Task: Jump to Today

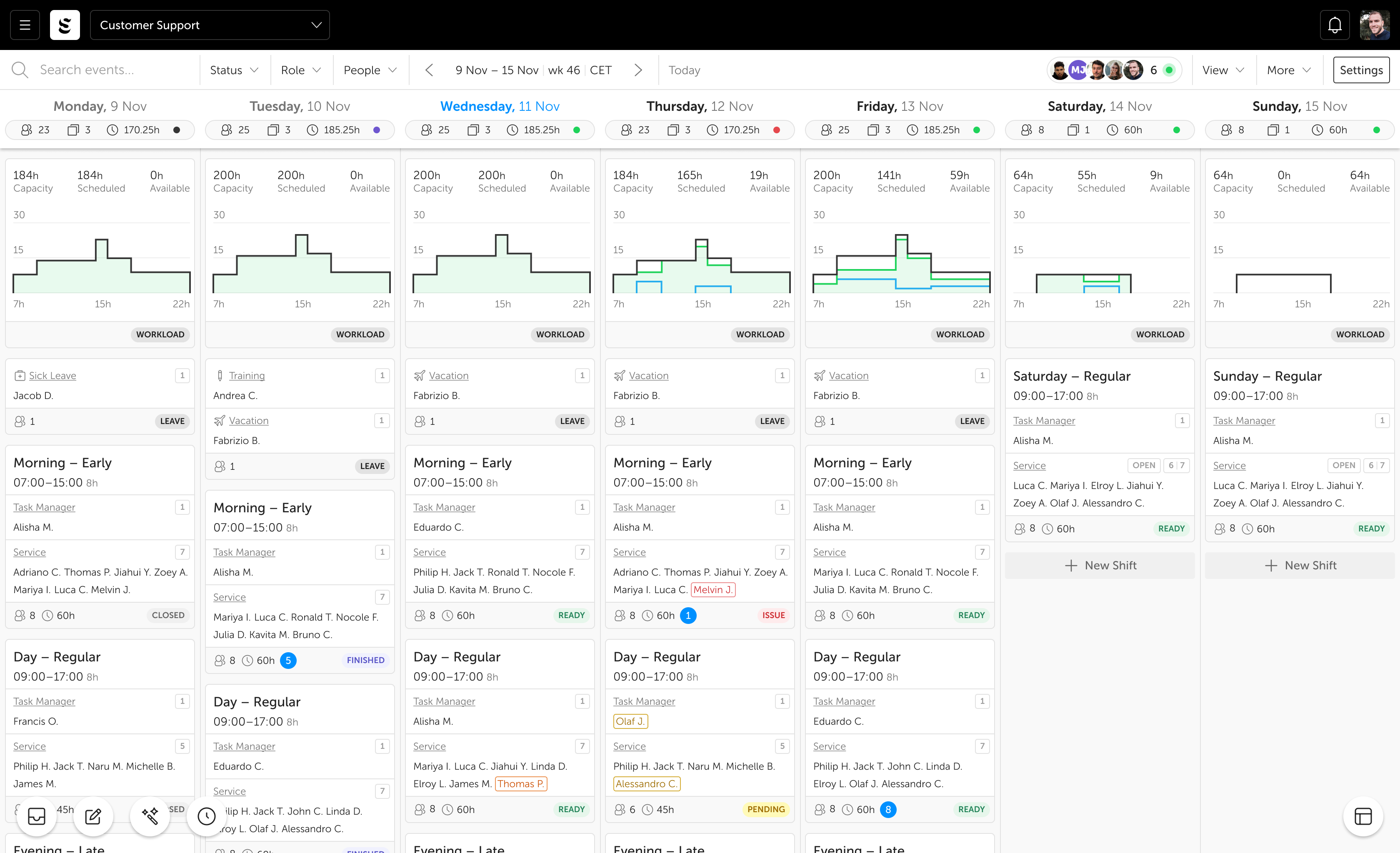Action: click(684, 70)
